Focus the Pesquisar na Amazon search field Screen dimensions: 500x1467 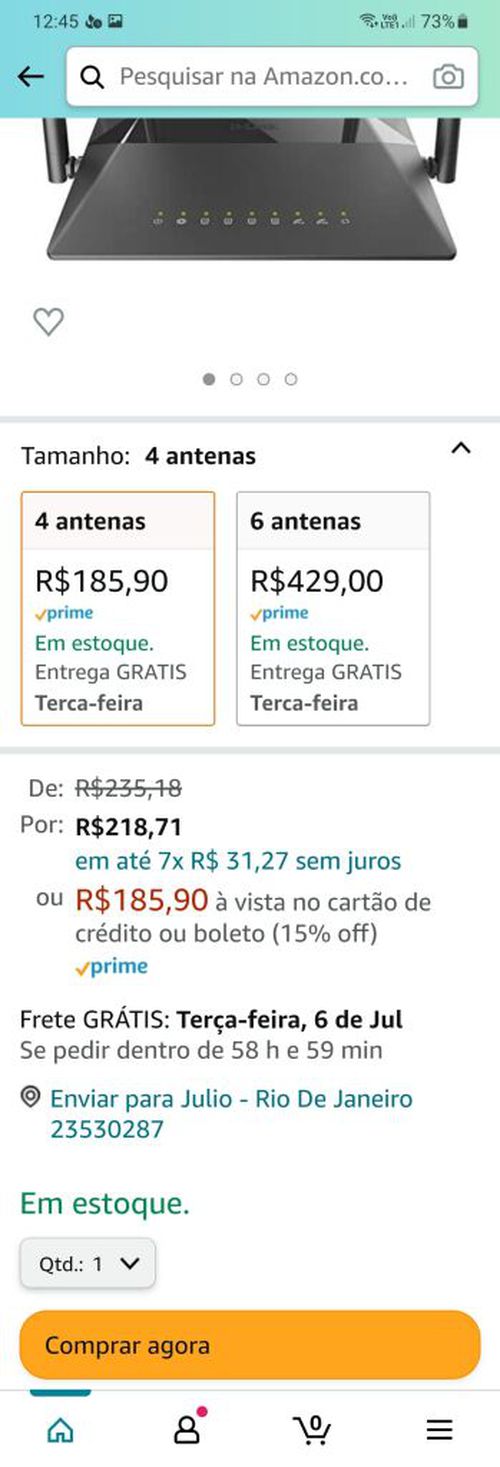263,77
